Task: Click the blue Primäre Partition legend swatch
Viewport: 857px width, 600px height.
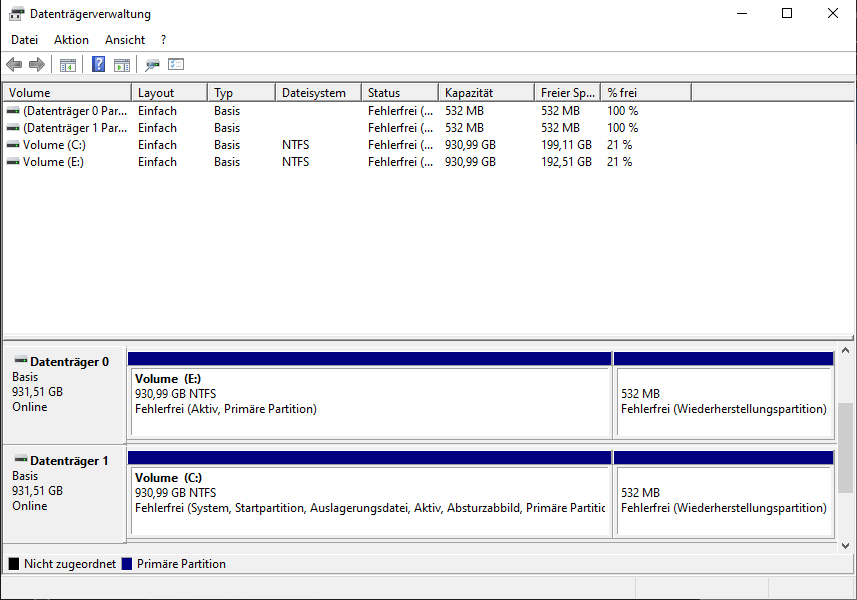Action: coord(127,564)
